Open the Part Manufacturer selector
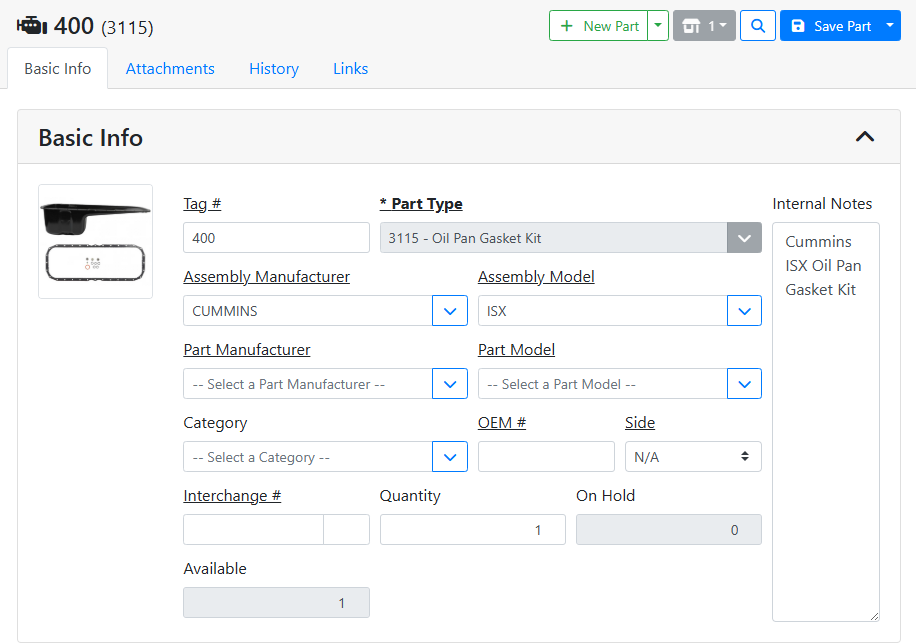916x644 pixels. [450, 384]
